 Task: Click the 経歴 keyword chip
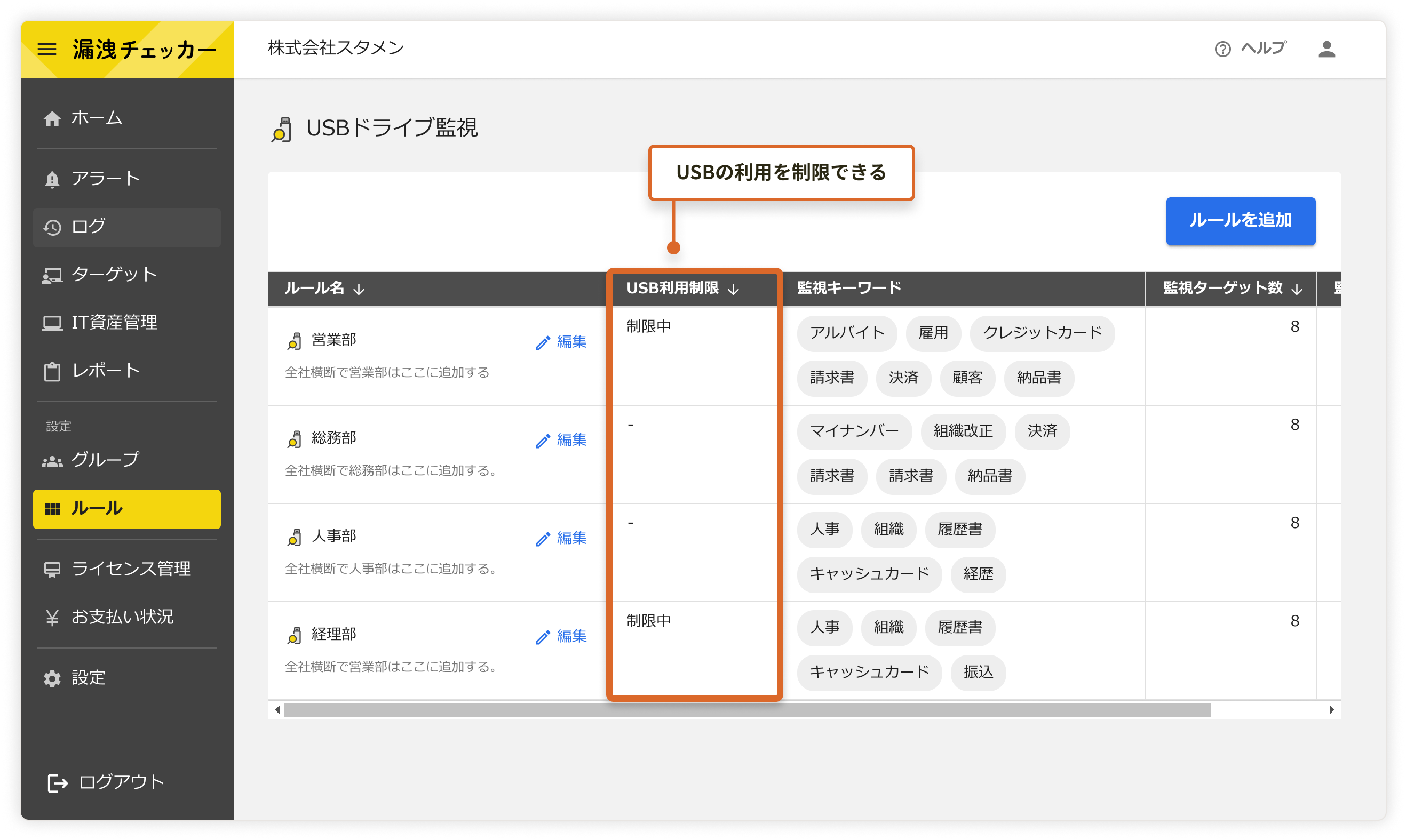(978, 575)
